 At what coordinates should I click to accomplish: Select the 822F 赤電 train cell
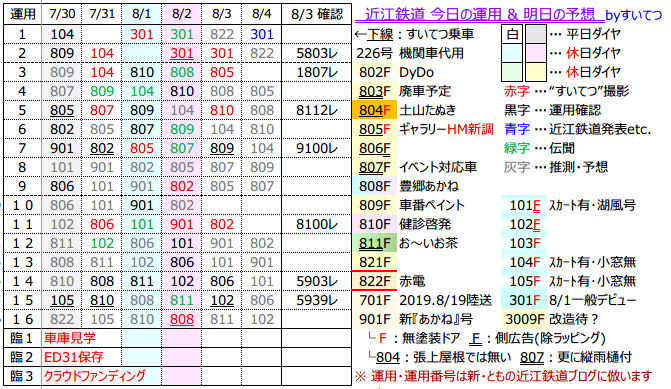(375, 281)
